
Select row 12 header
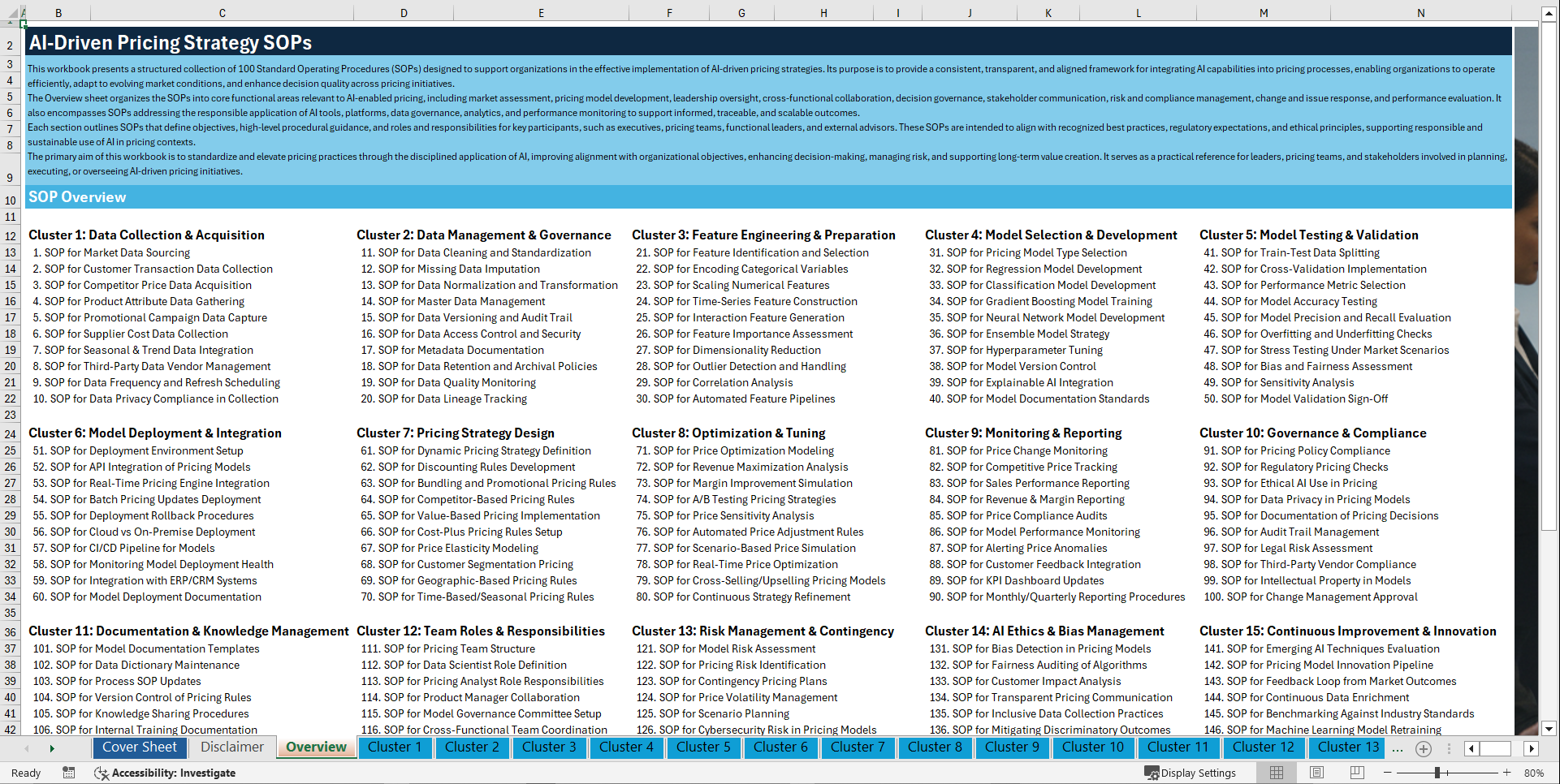[11, 235]
